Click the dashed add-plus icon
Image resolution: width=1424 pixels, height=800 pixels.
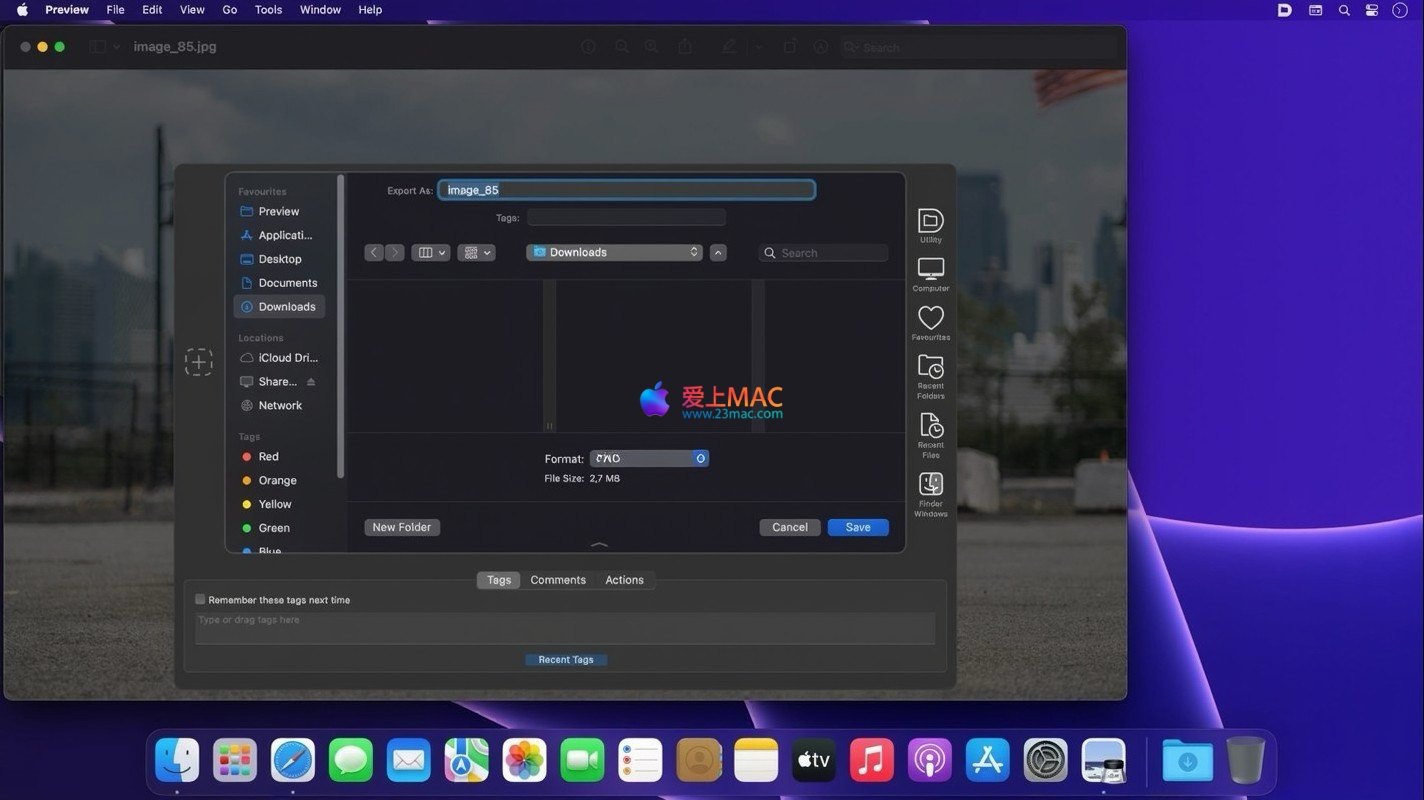click(199, 362)
